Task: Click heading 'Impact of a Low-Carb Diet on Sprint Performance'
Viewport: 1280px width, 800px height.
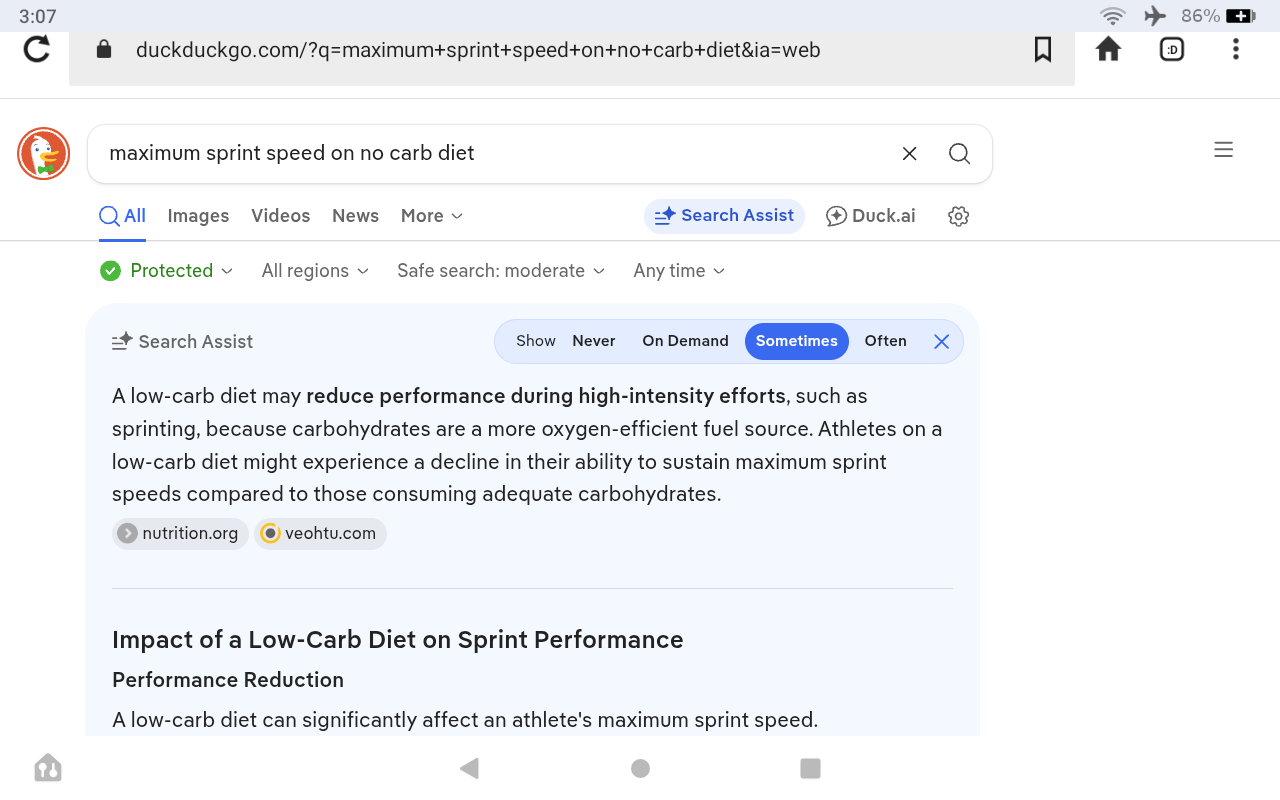Action: click(398, 640)
